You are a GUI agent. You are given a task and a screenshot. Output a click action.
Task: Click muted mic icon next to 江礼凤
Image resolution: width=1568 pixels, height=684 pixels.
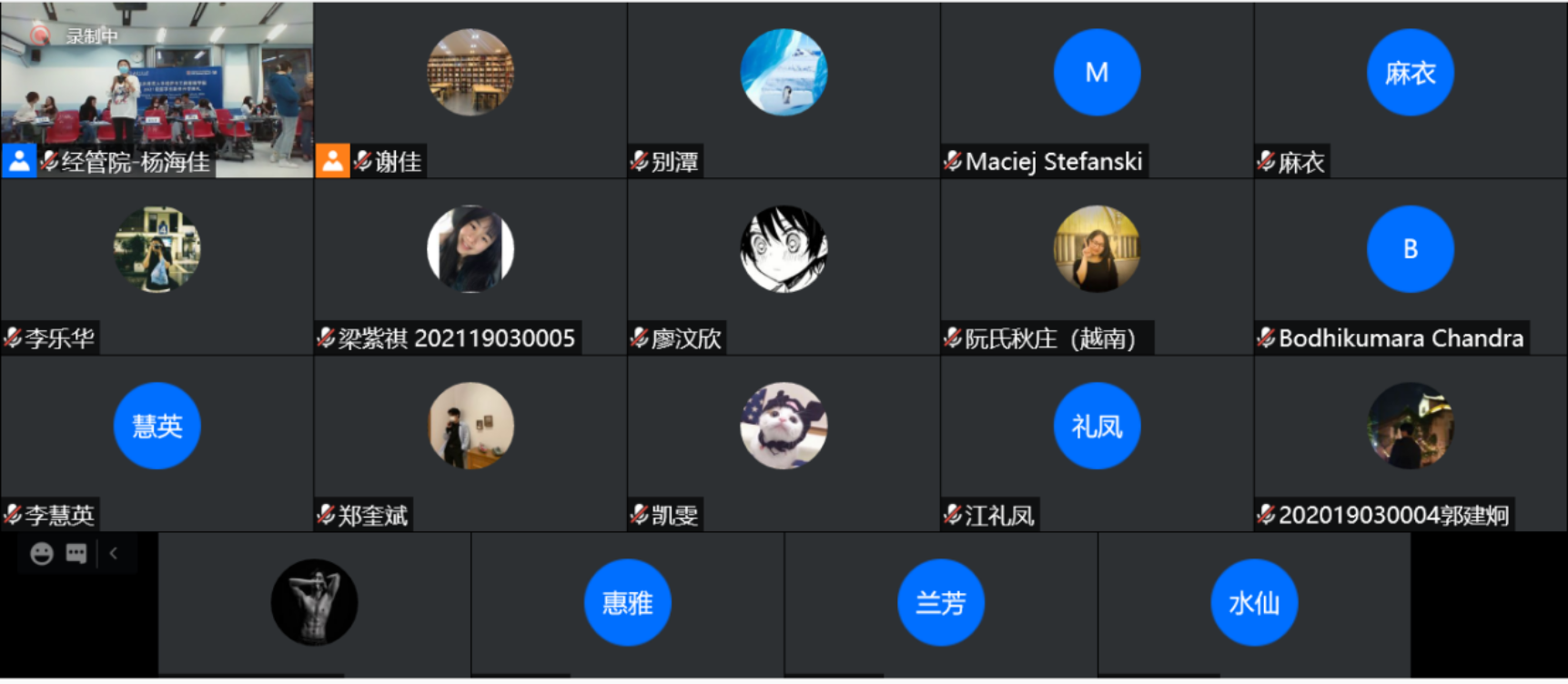coord(953,515)
